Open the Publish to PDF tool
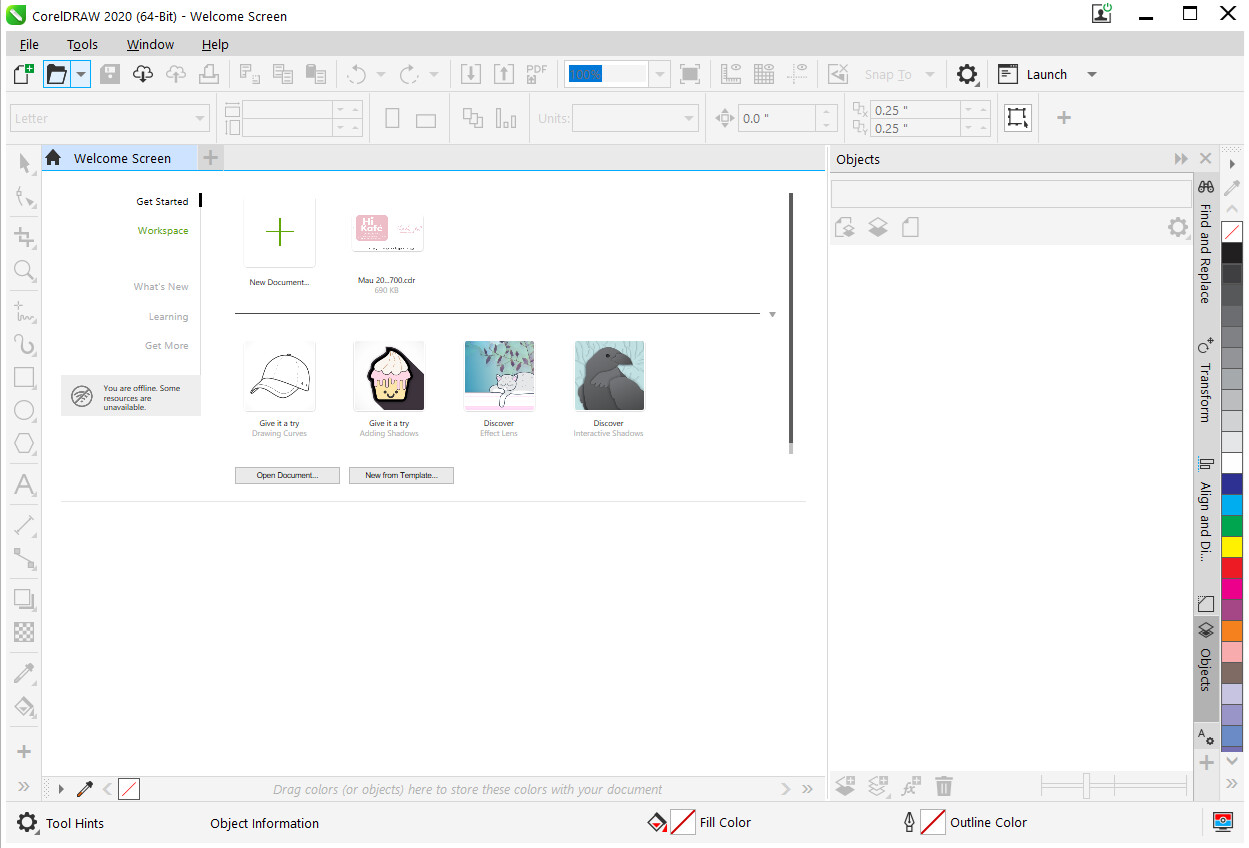The image size is (1249, 848). 536,73
